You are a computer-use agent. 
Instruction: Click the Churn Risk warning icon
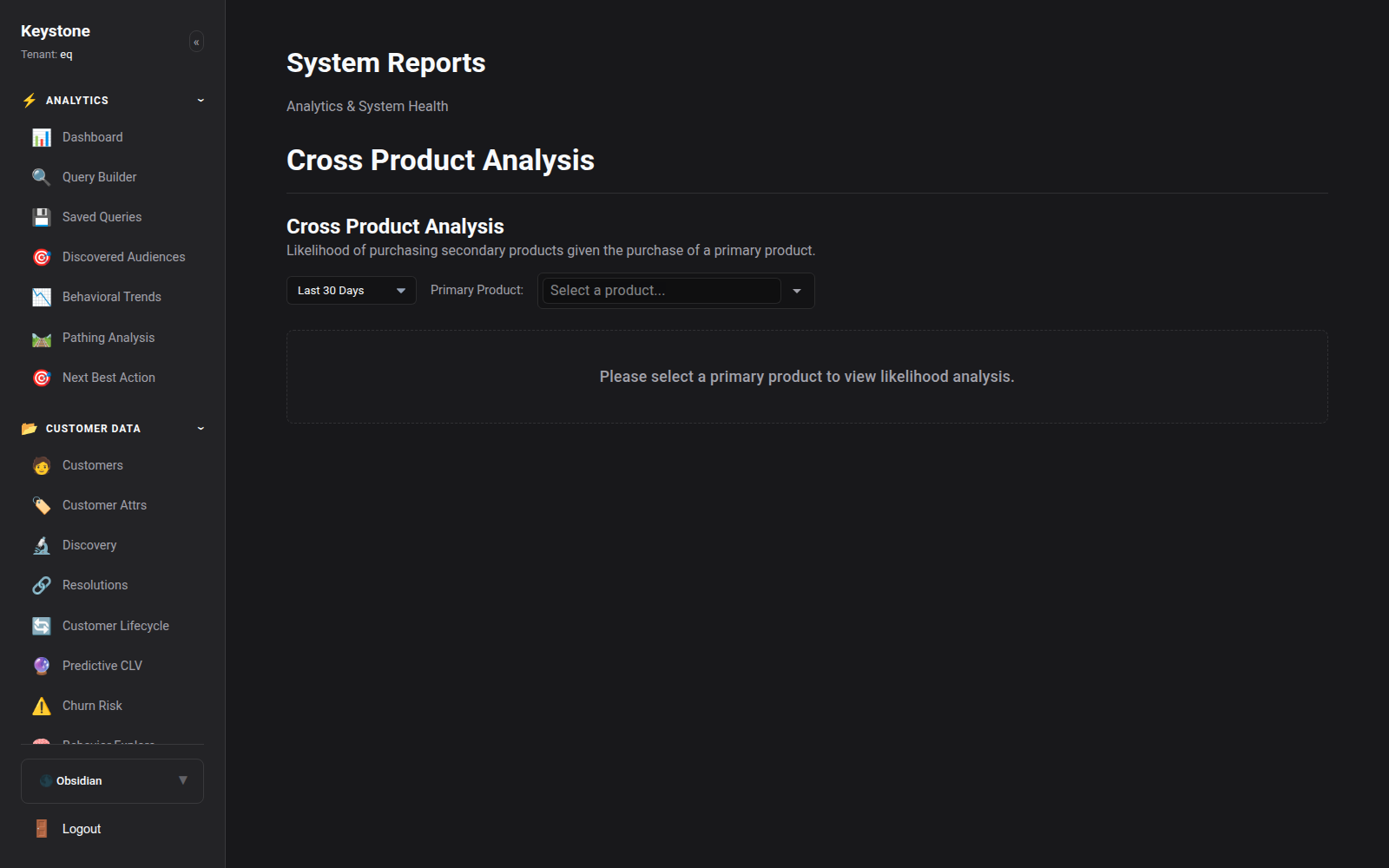pos(42,706)
